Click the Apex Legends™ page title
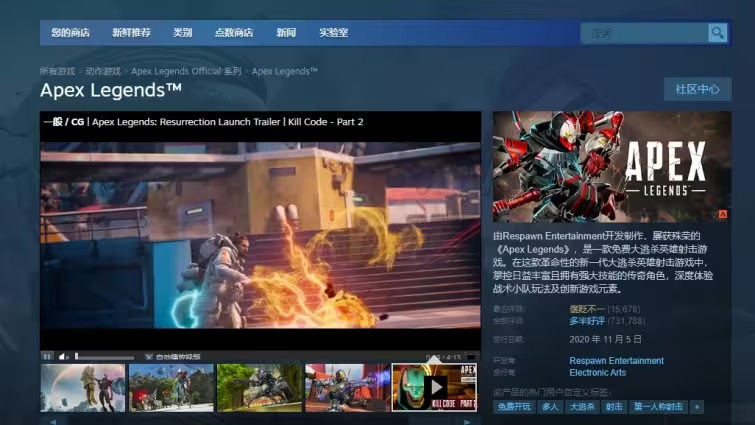Image resolution: width=755 pixels, height=425 pixels. (x=111, y=90)
